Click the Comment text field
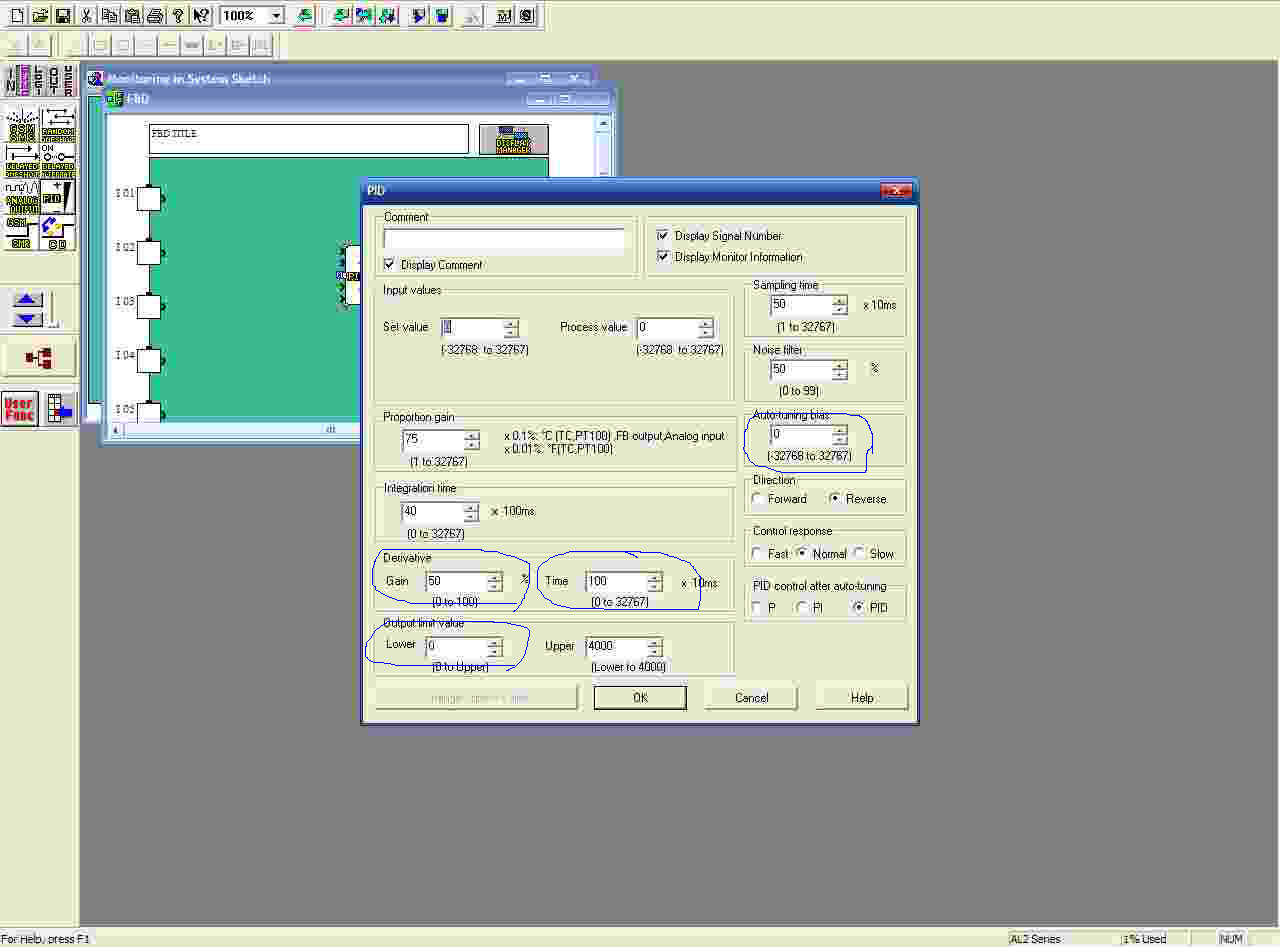This screenshot has height=947, width=1280. point(504,239)
